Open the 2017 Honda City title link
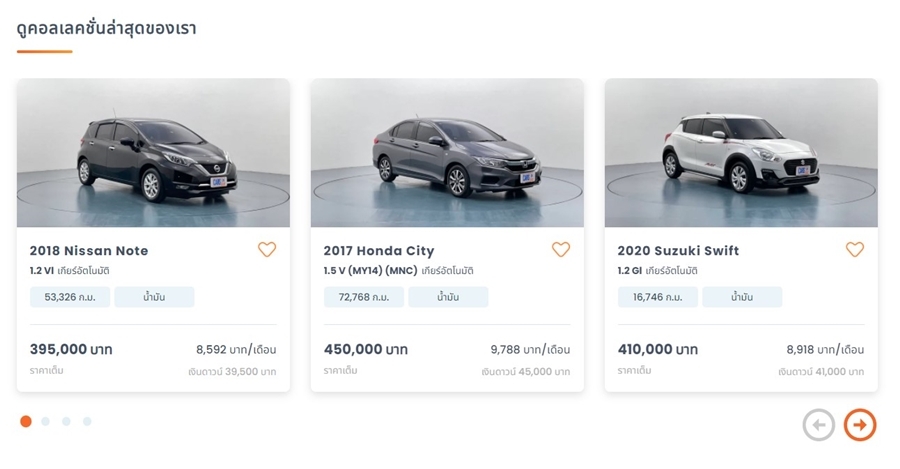 pyautogui.click(x=379, y=251)
